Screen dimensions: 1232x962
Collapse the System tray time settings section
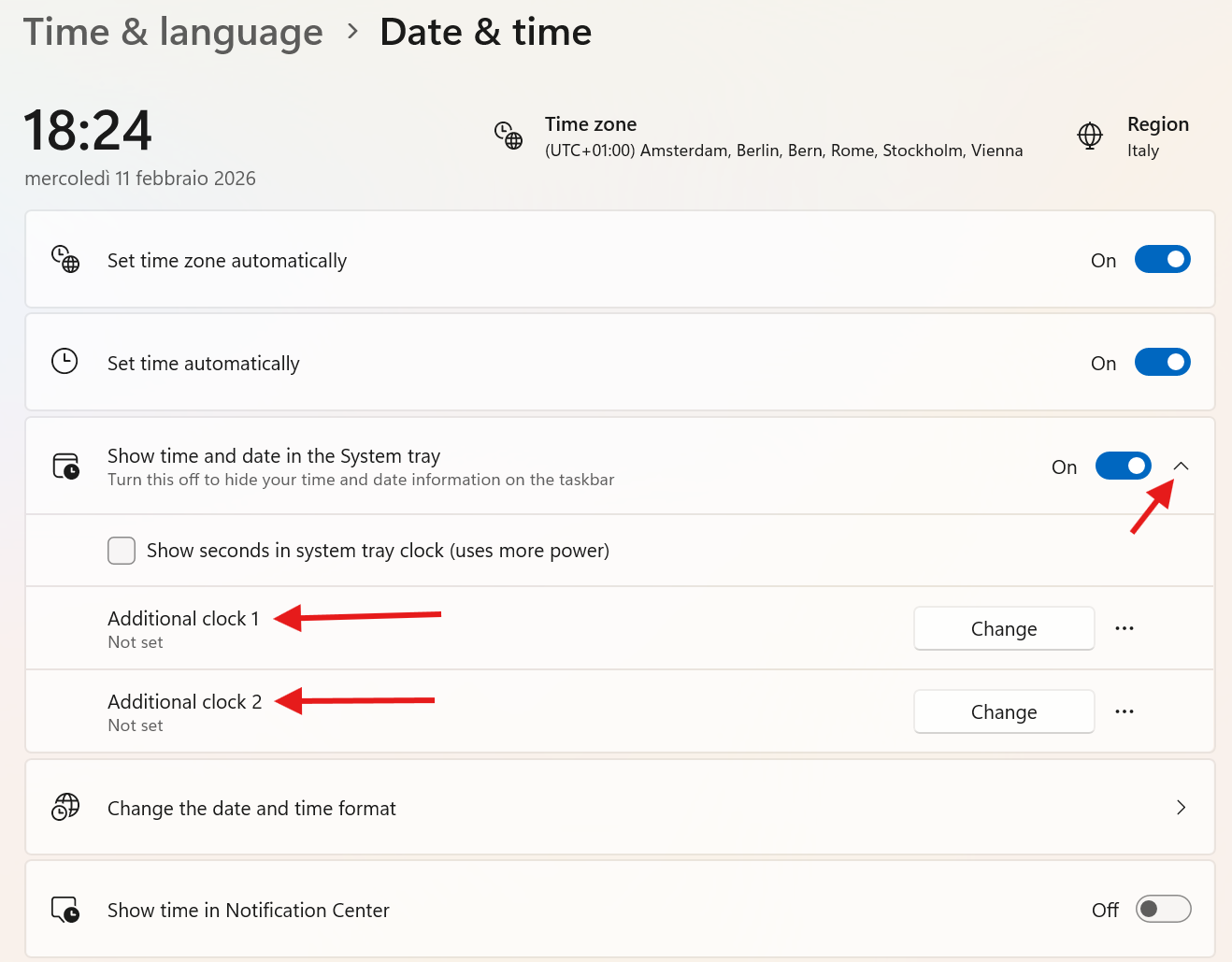1182,466
